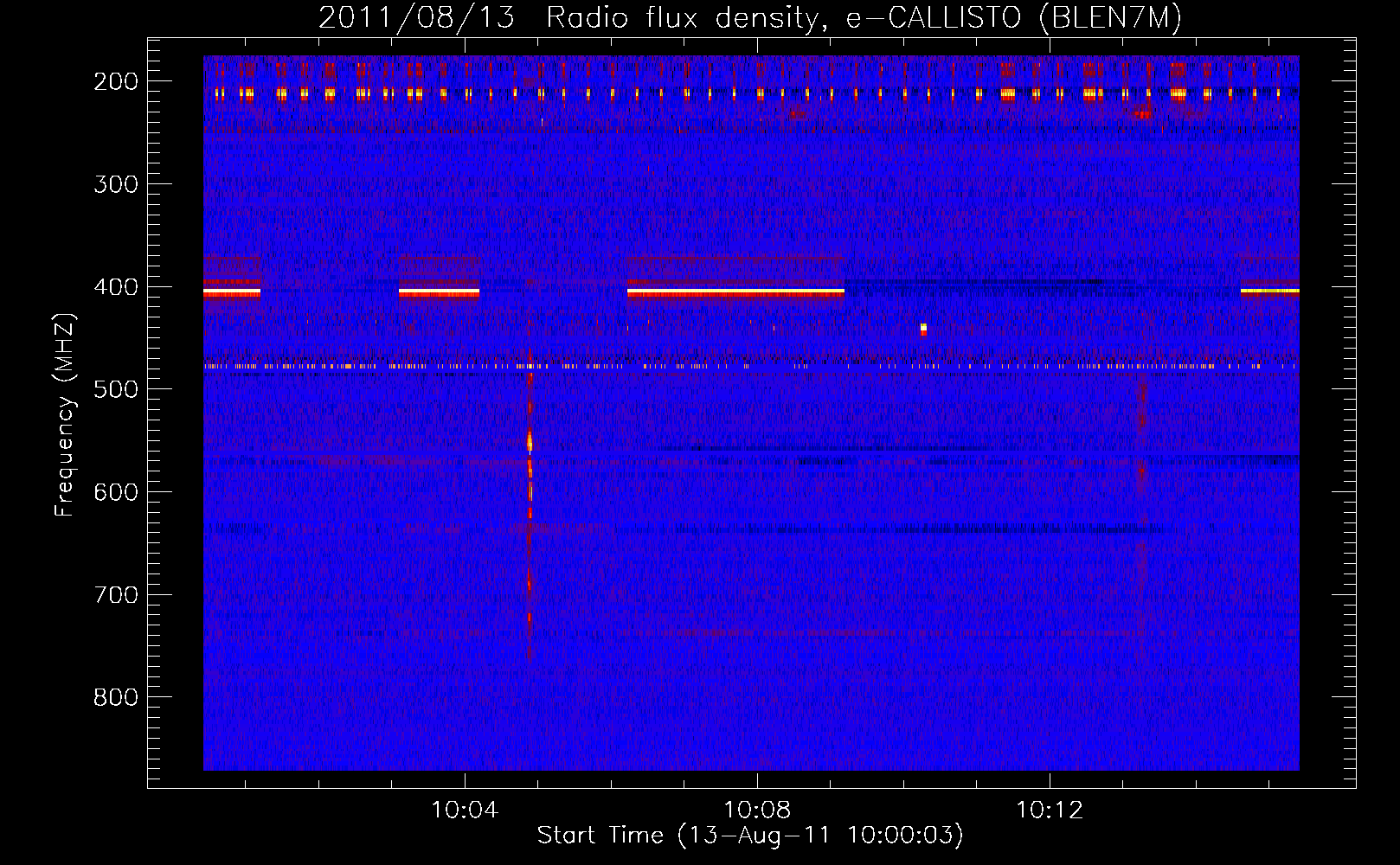Image resolution: width=1400 pixels, height=865 pixels.
Task: Click the 400 frequency tick label
Action: tap(116, 287)
